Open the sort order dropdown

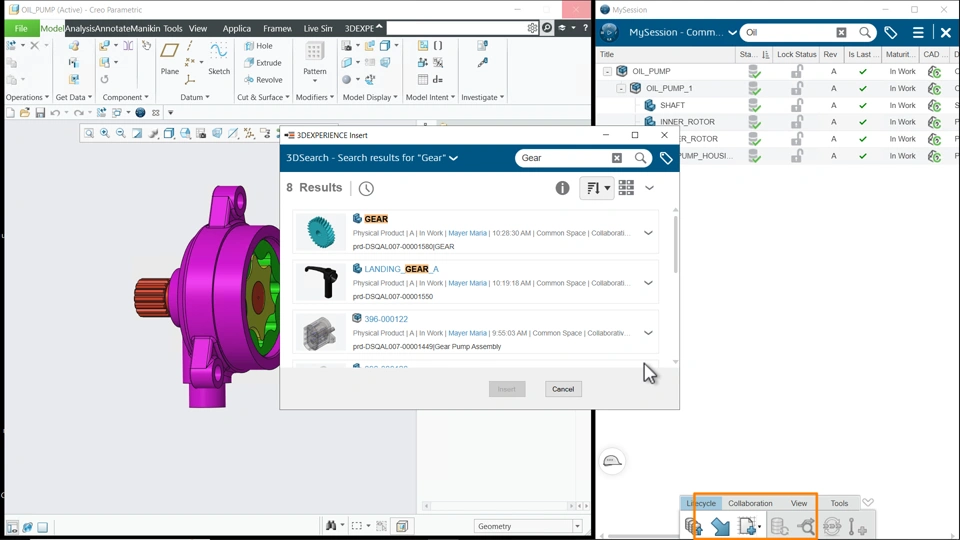point(597,188)
